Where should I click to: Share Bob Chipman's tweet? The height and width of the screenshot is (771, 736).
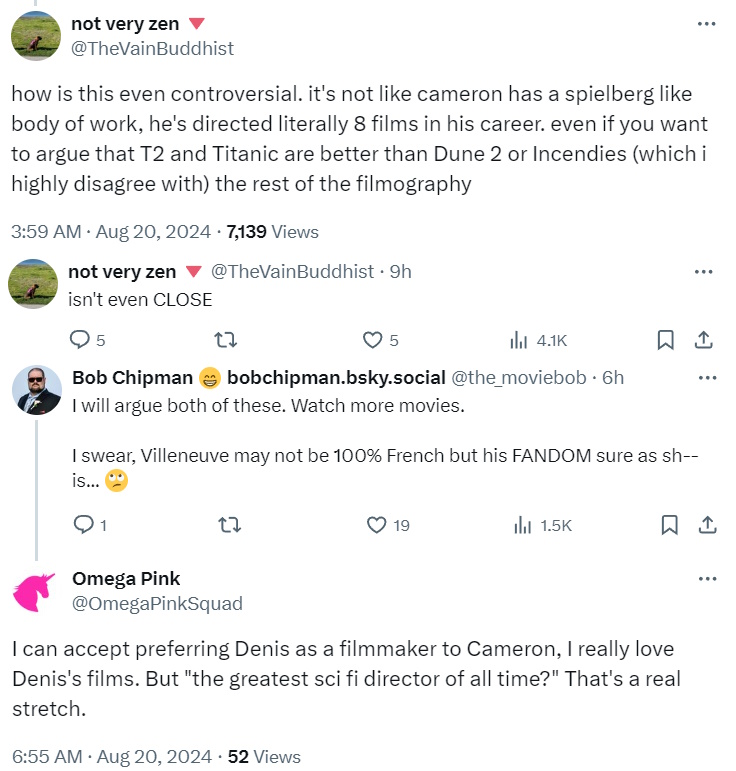(x=705, y=525)
